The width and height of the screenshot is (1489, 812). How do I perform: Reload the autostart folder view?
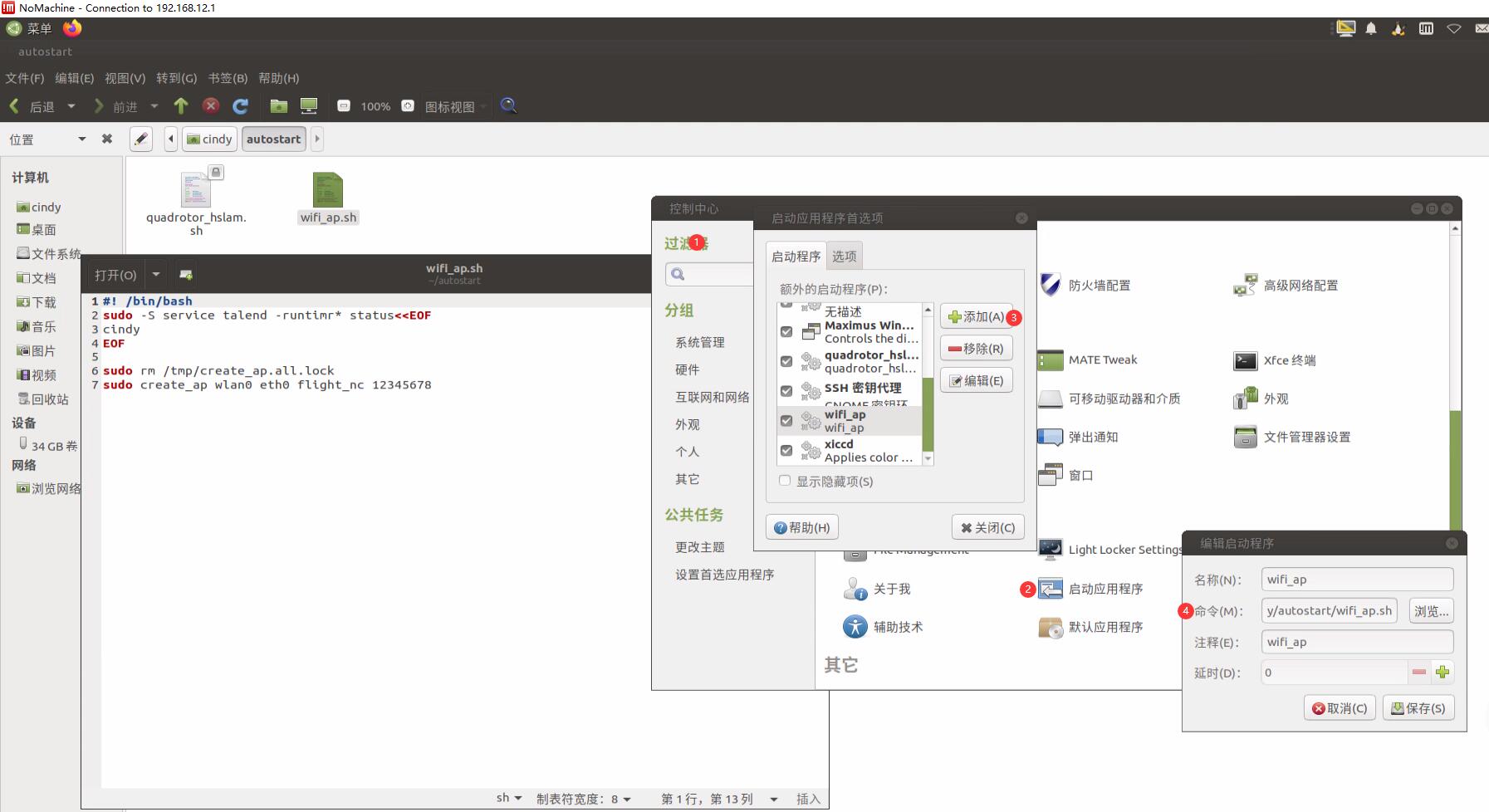pyautogui.click(x=241, y=105)
